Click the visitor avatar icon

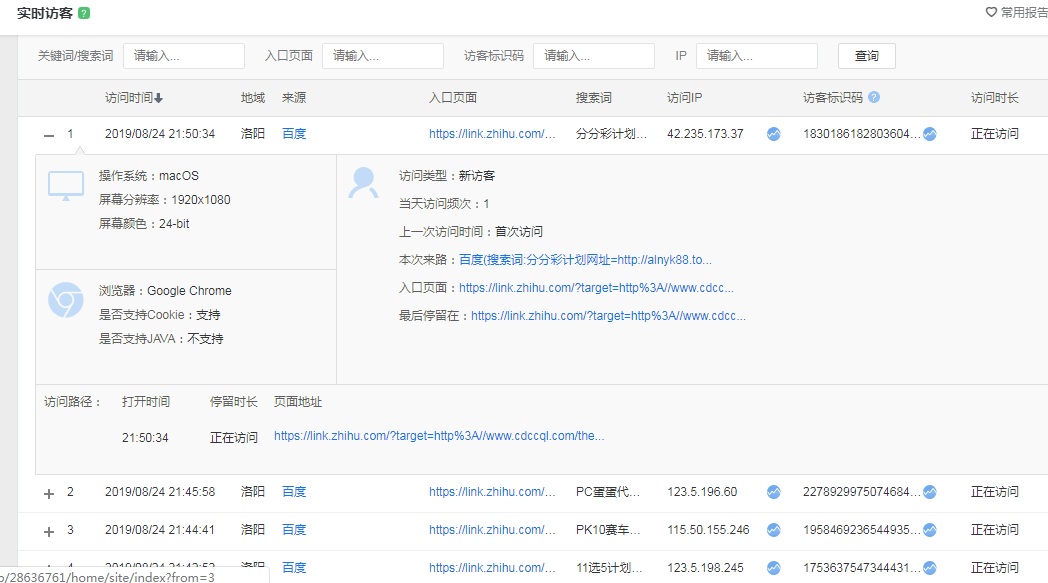coord(364,183)
